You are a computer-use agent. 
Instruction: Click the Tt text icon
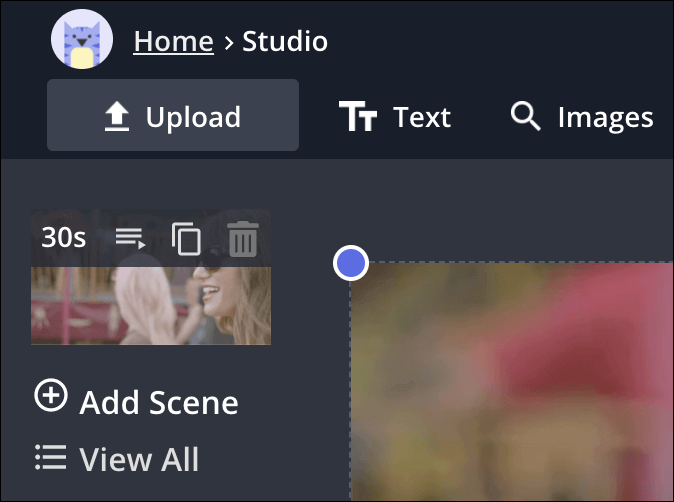[x=358, y=118]
